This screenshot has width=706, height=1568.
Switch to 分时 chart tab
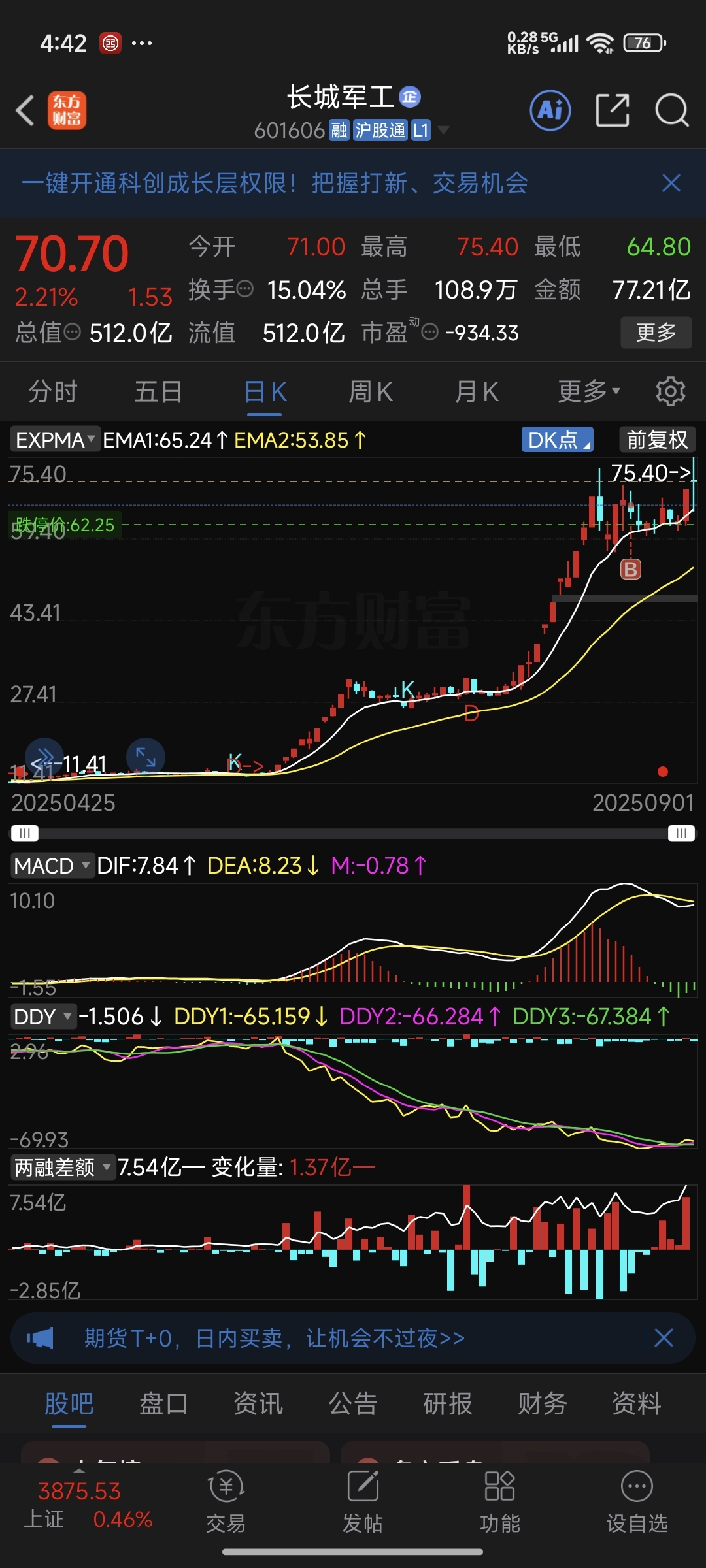click(x=53, y=391)
